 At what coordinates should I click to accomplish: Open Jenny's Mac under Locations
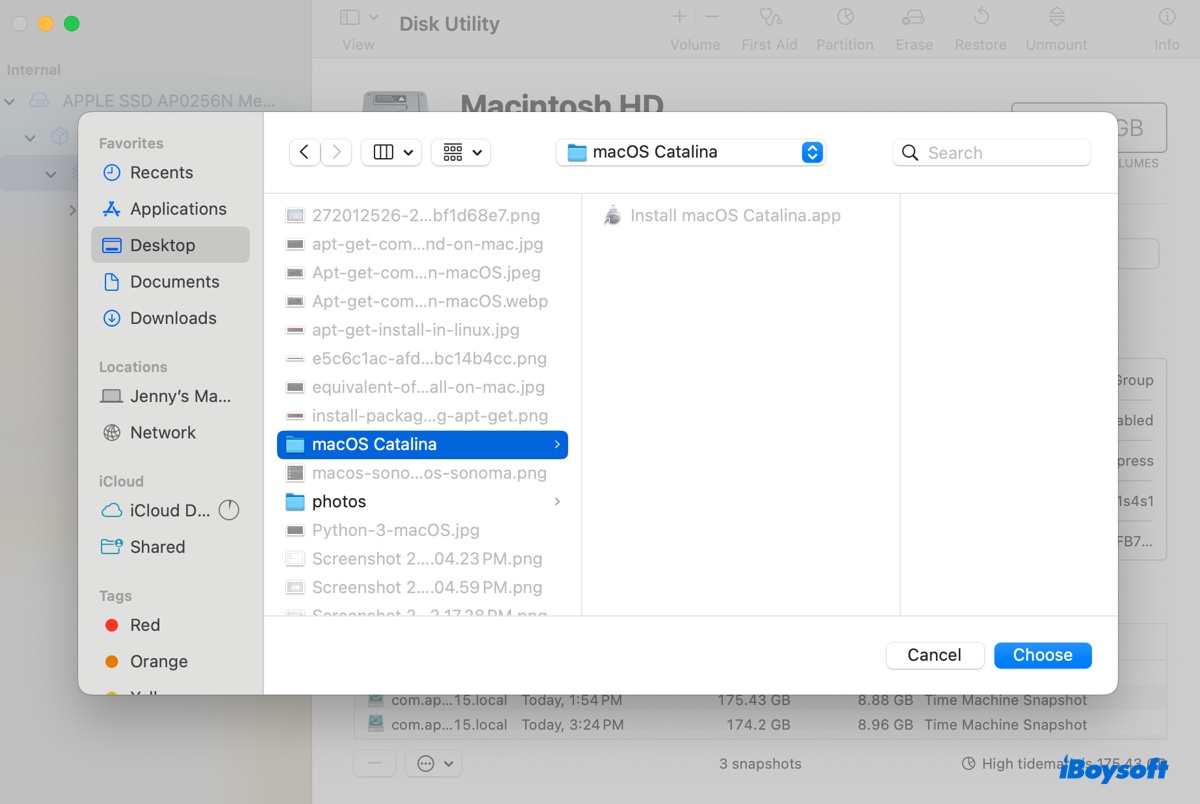pos(170,396)
